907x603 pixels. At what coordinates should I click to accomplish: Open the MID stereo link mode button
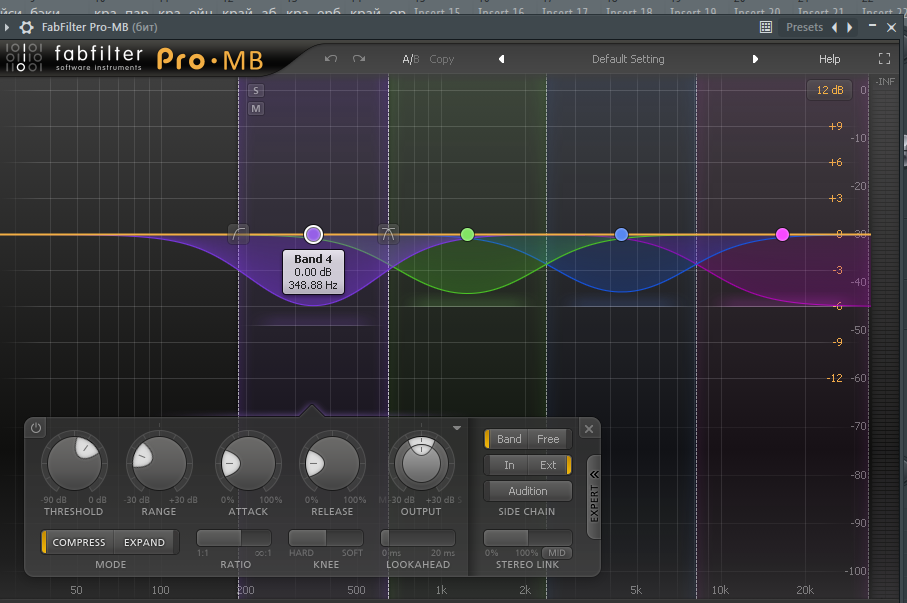click(557, 553)
